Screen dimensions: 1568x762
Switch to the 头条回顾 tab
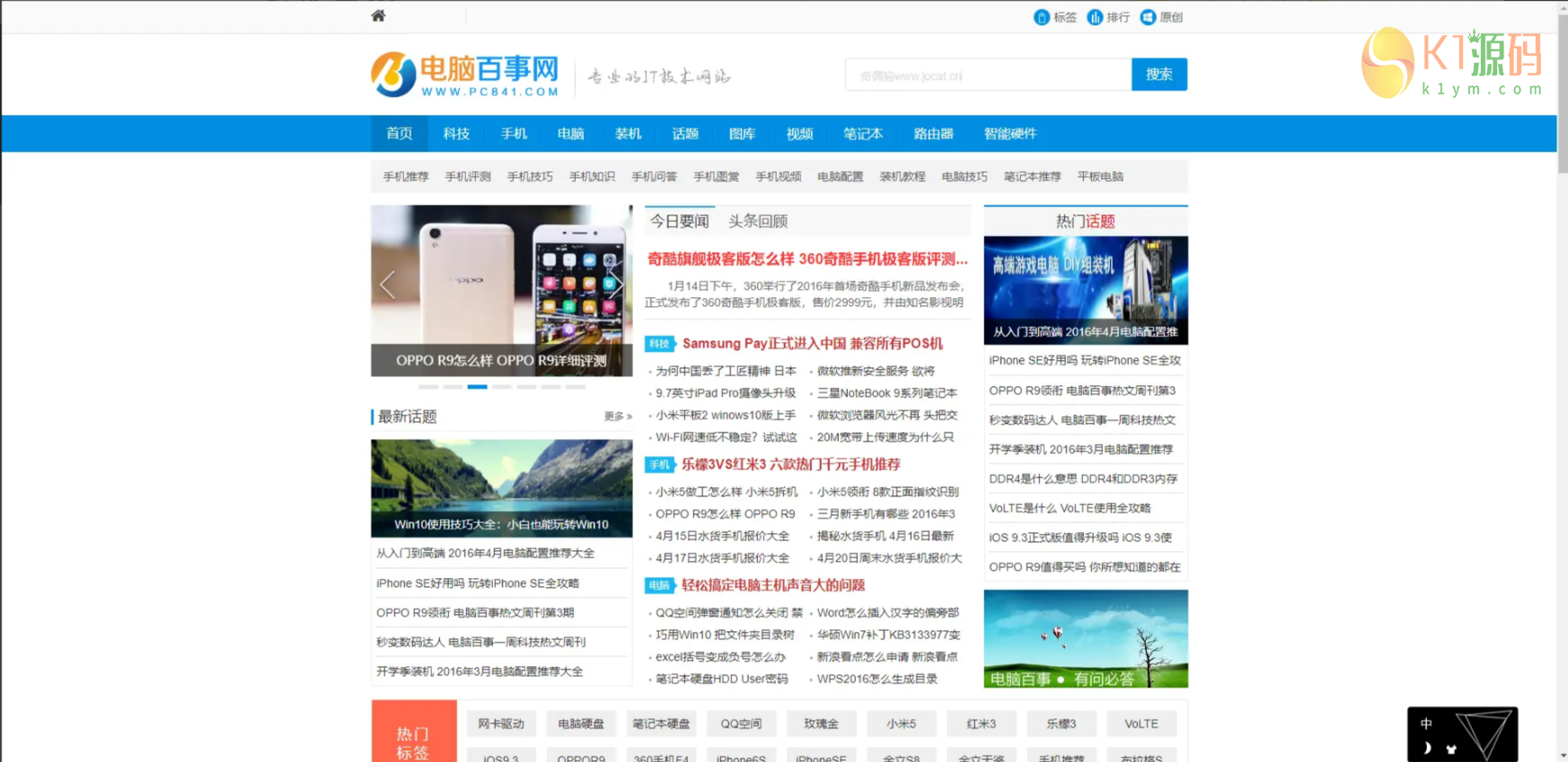click(758, 221)
